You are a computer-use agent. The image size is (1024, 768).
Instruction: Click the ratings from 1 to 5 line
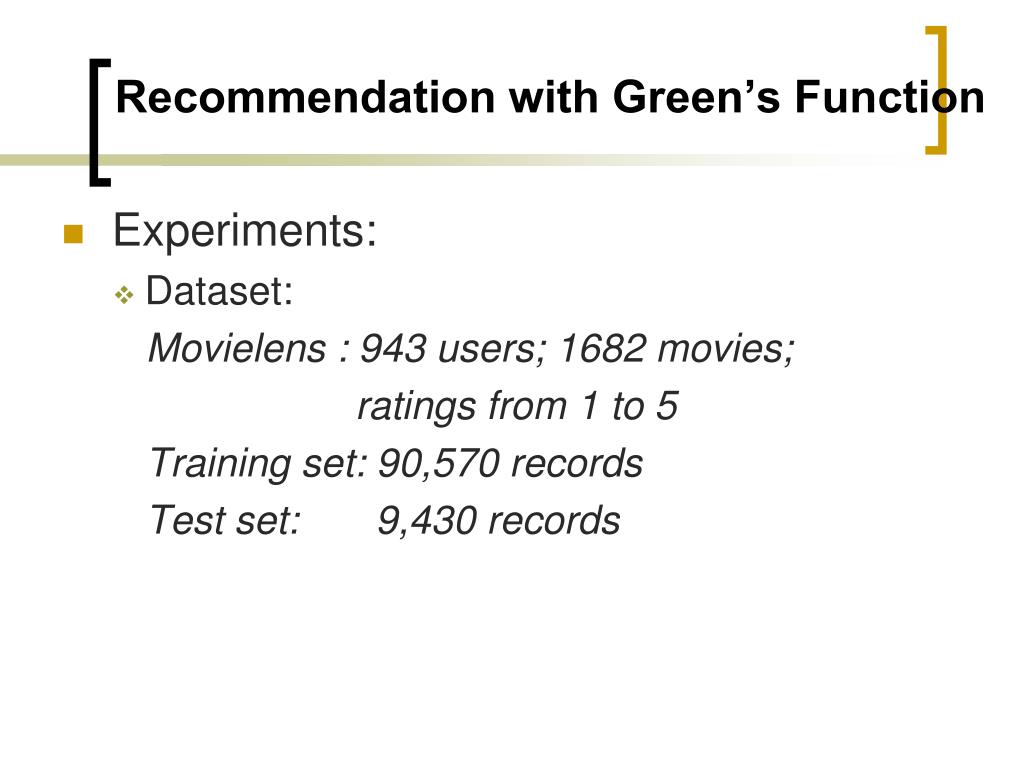click(x=518, y=405)
